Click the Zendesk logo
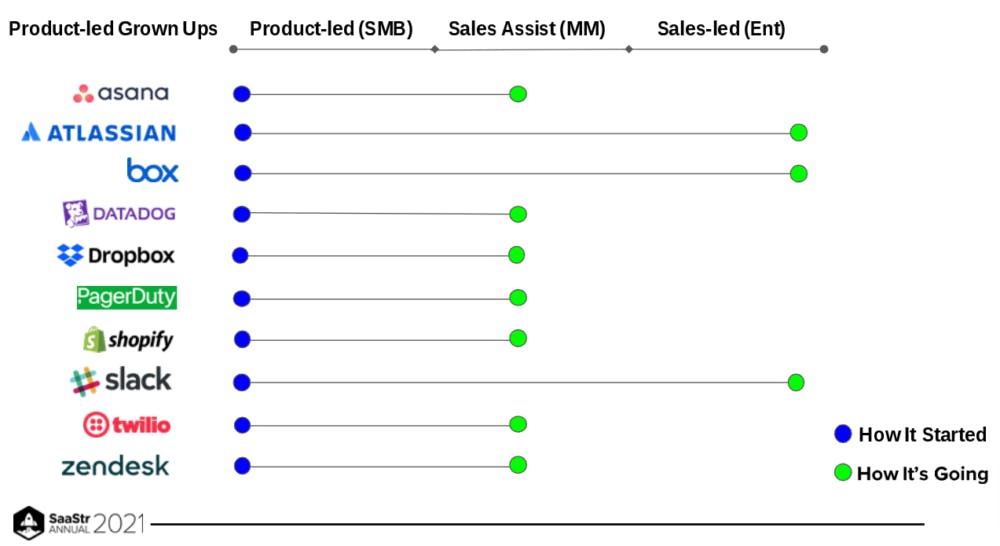Viewport: 1000px width, 546px height. click(x=115, y=466)
